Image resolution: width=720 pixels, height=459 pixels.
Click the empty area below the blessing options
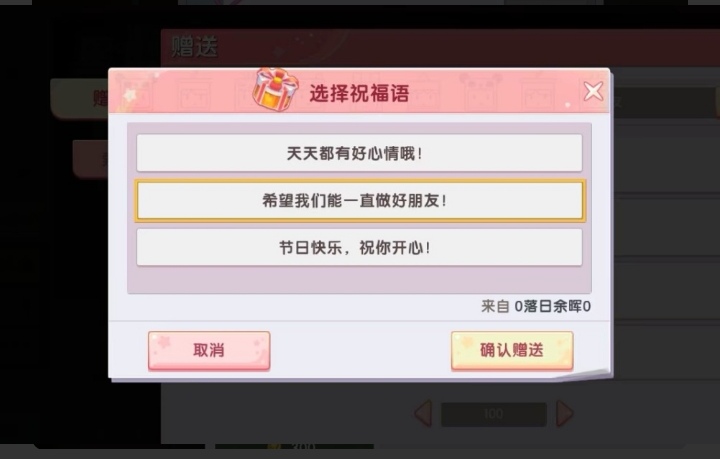359,280
